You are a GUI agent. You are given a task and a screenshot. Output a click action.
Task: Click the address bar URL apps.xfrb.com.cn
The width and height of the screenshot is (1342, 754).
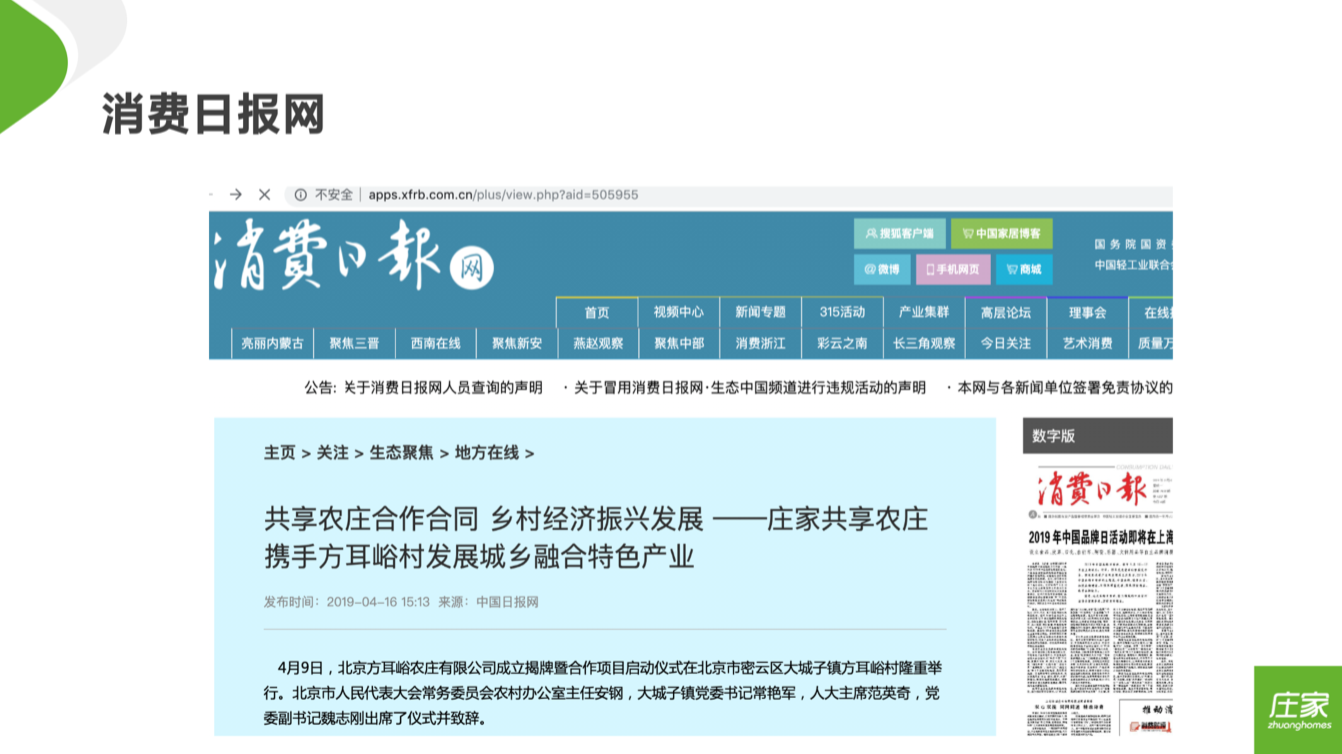[503, 195]
